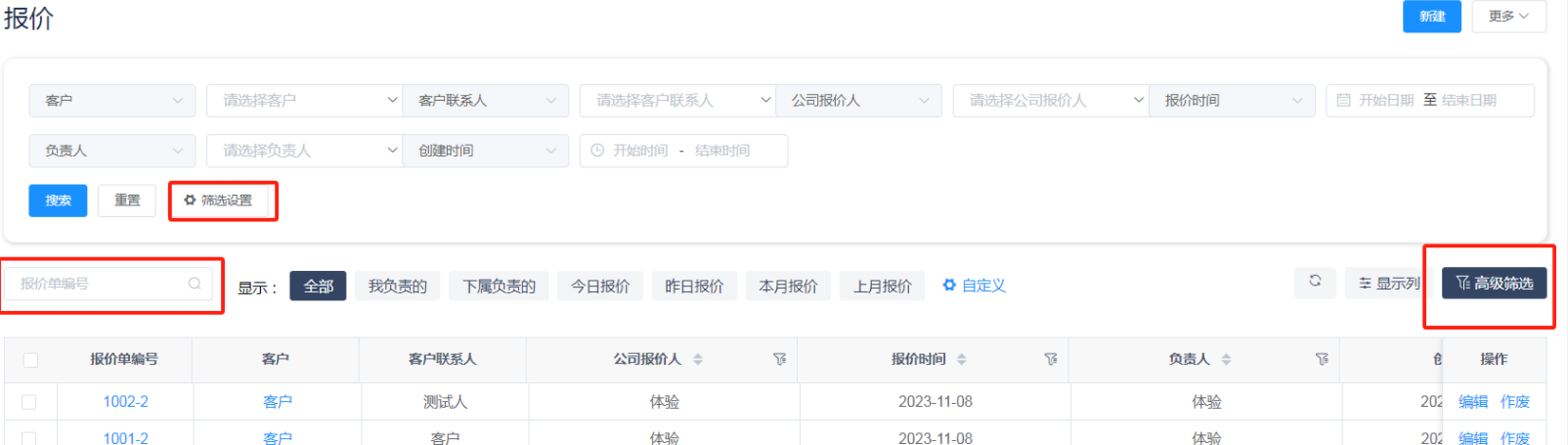Click 编辑 for row 1002-2

pyautogui.click(x=1473, y=402)
